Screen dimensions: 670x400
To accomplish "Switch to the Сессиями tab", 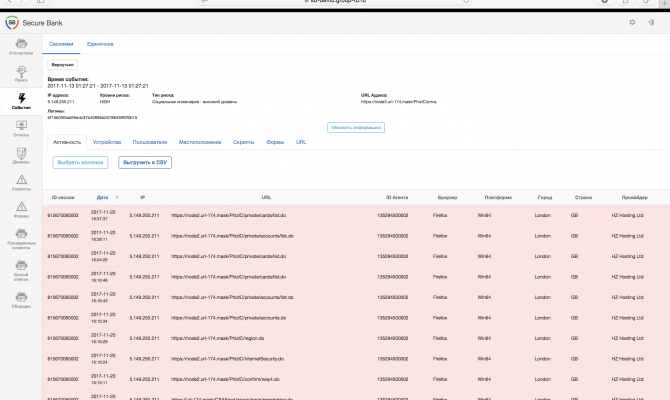I will tap(61, 44).
